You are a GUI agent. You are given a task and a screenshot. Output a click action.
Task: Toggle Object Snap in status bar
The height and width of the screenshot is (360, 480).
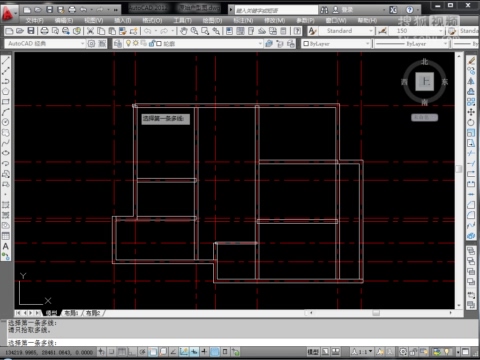[x=153, y=352]
